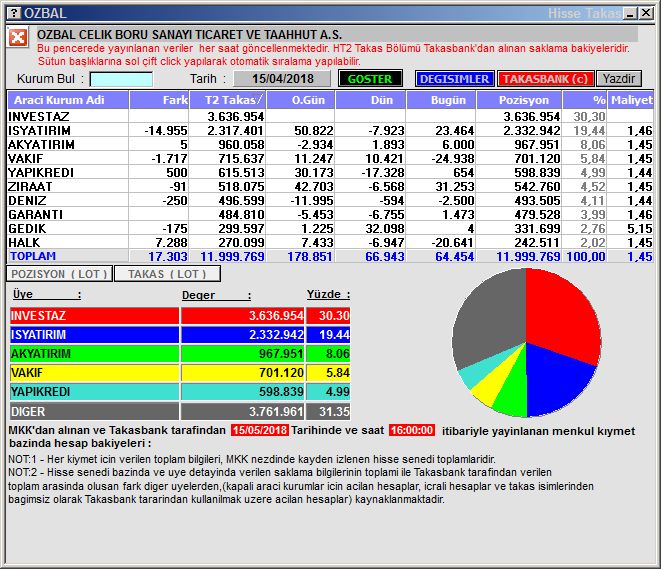Sort by the Dün column header

point(370,100)
